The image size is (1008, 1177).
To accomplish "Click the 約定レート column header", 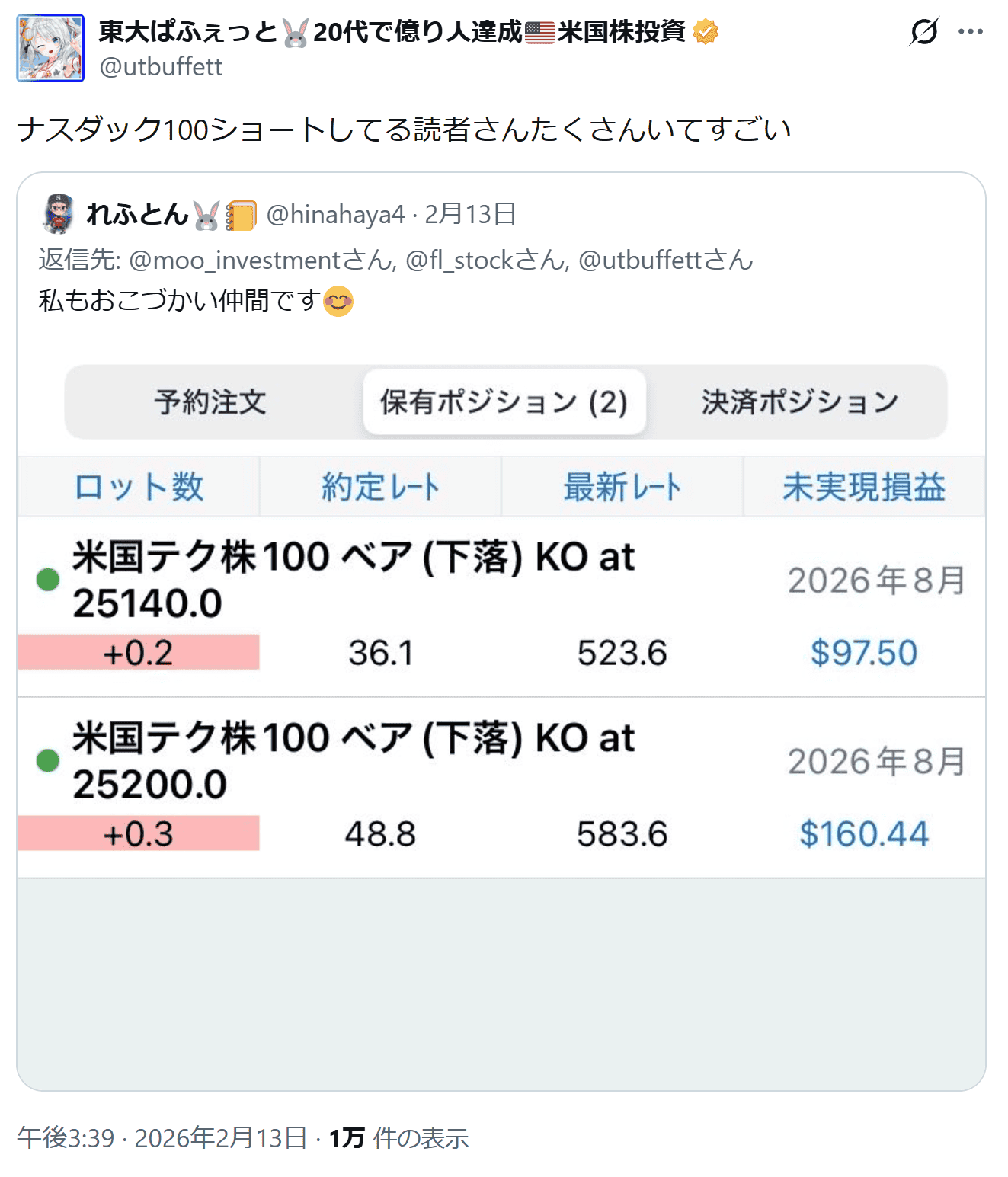I will [380, 487].
